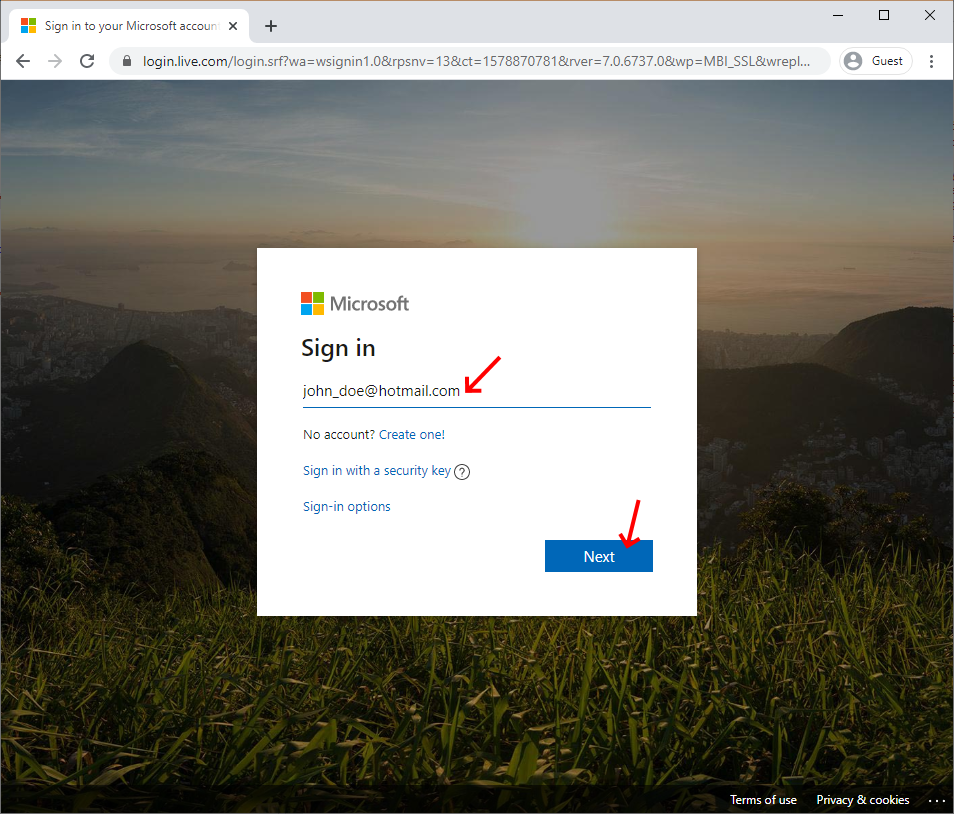Click the security key help question icon
This screenshot has height=814, width=954.
pos(462,472)
